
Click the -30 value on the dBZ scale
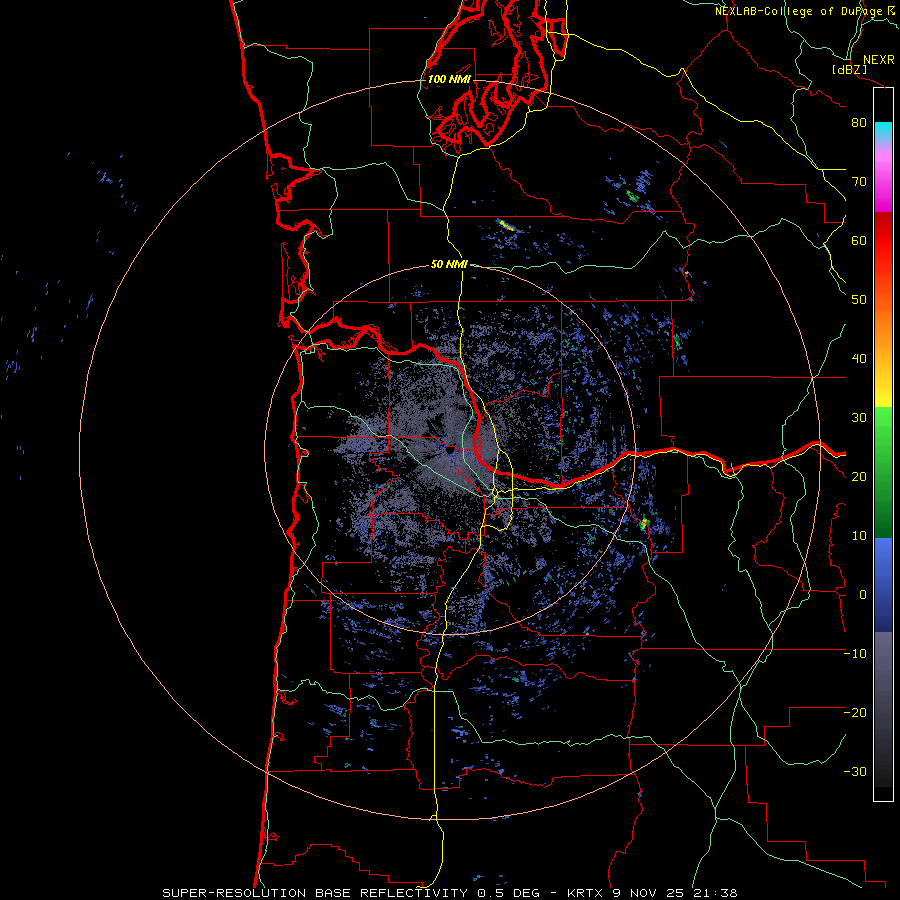(855, 772)
